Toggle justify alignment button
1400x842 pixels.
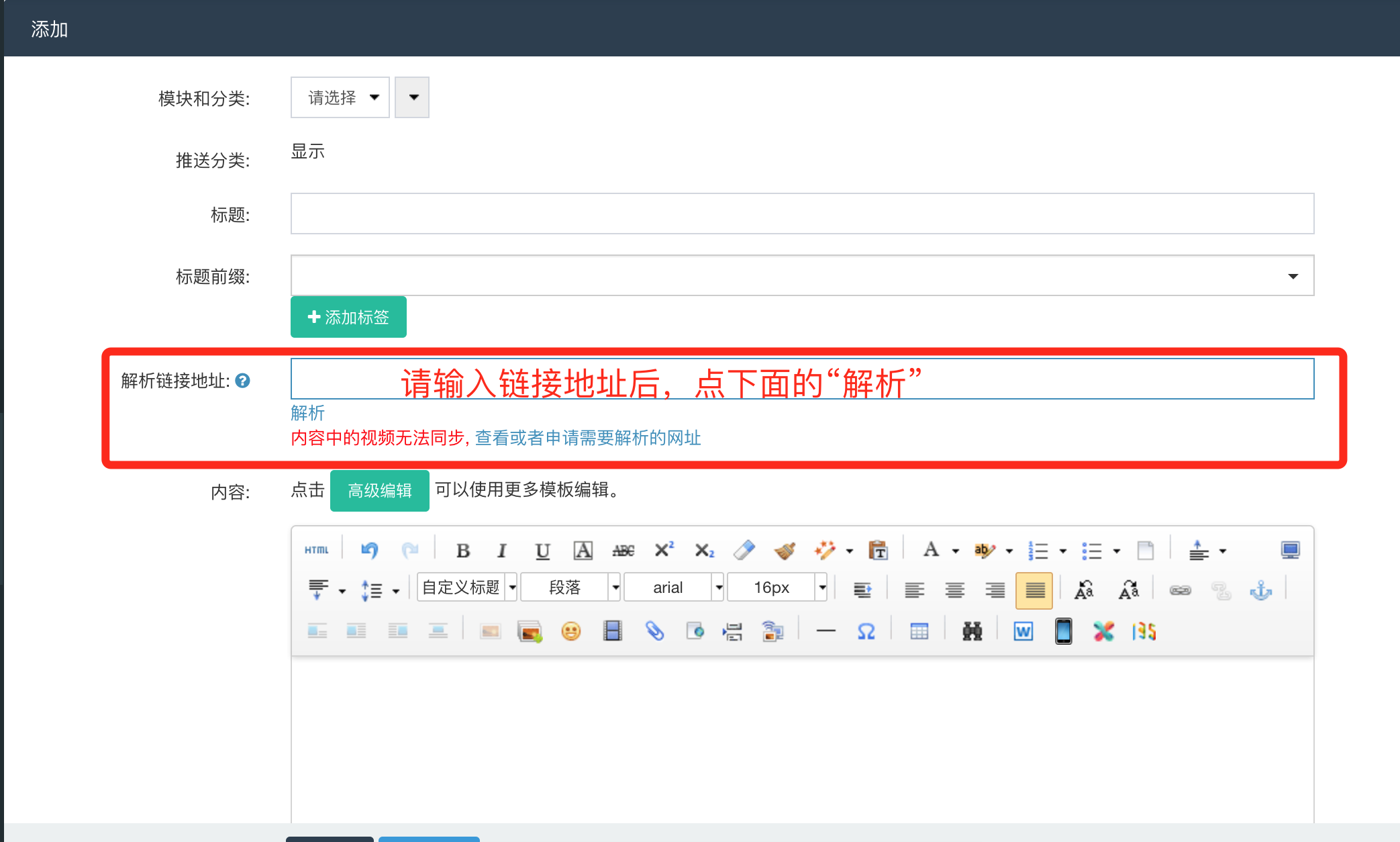click(1034, 590)
